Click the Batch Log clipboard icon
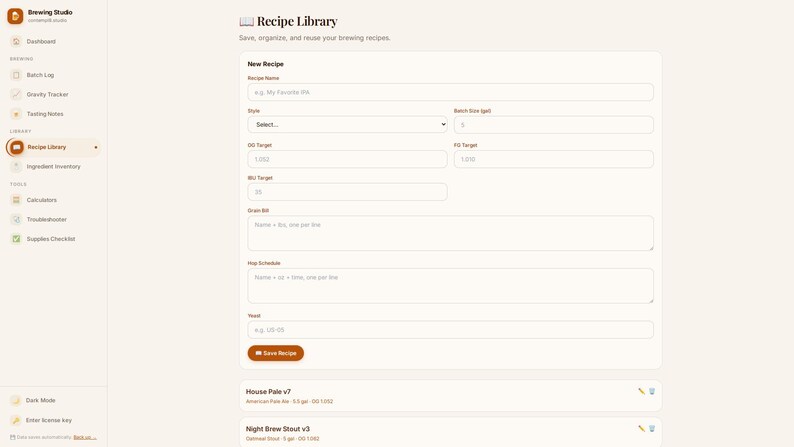This screenshot has width=794, height=447. tap(16, 75)
